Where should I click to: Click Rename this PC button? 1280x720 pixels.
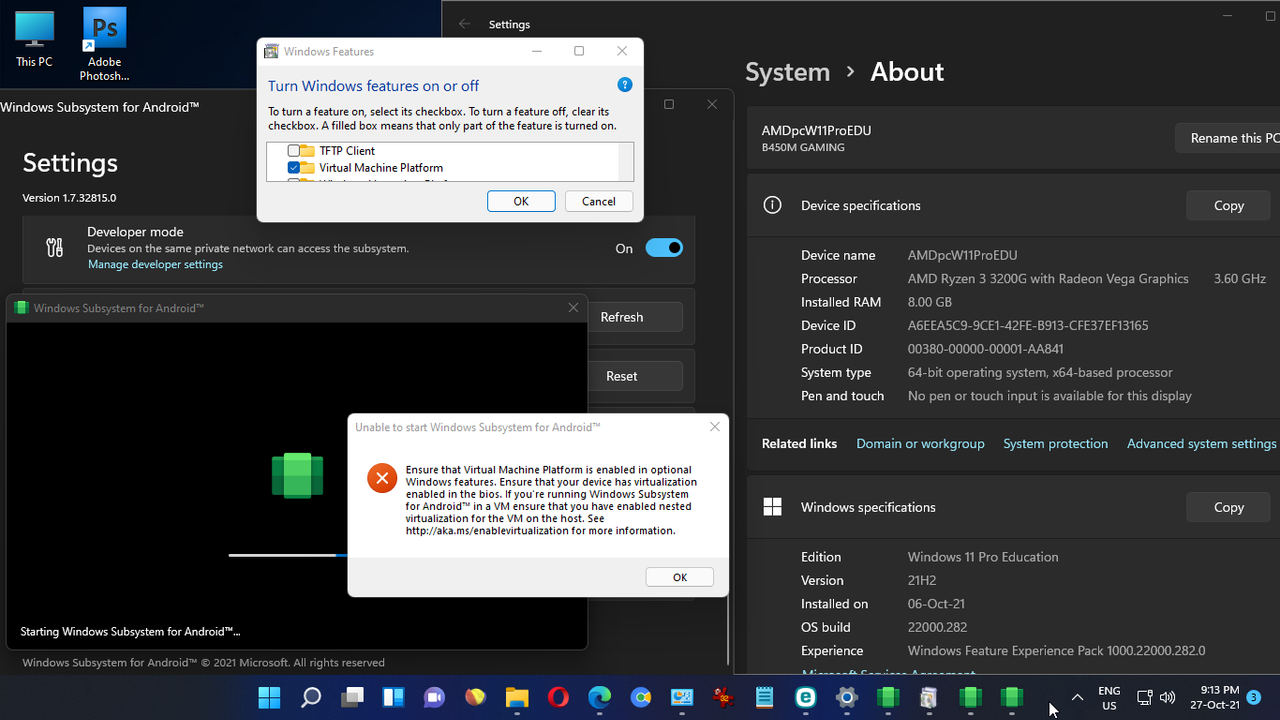tap(1228, 138)
